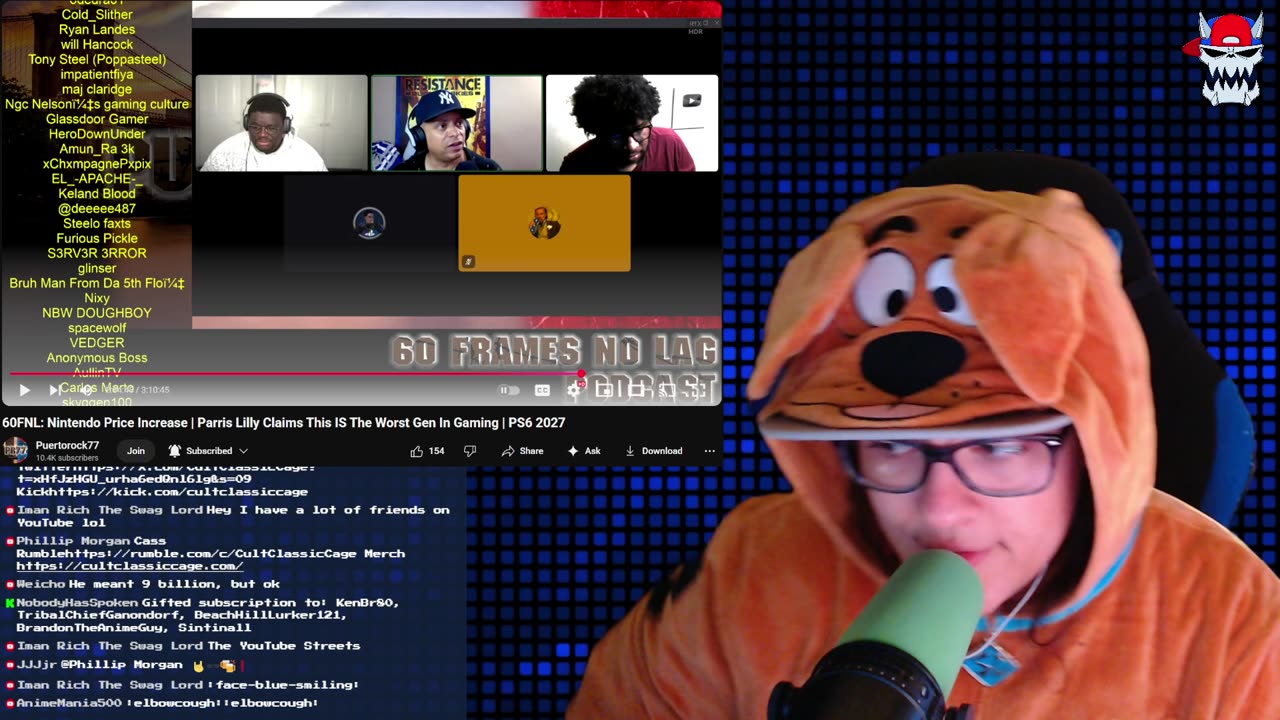This screenshot has height=720, width=1280.
Task: Select the yellow-highlighted participant tile
Action: (544, 223)
